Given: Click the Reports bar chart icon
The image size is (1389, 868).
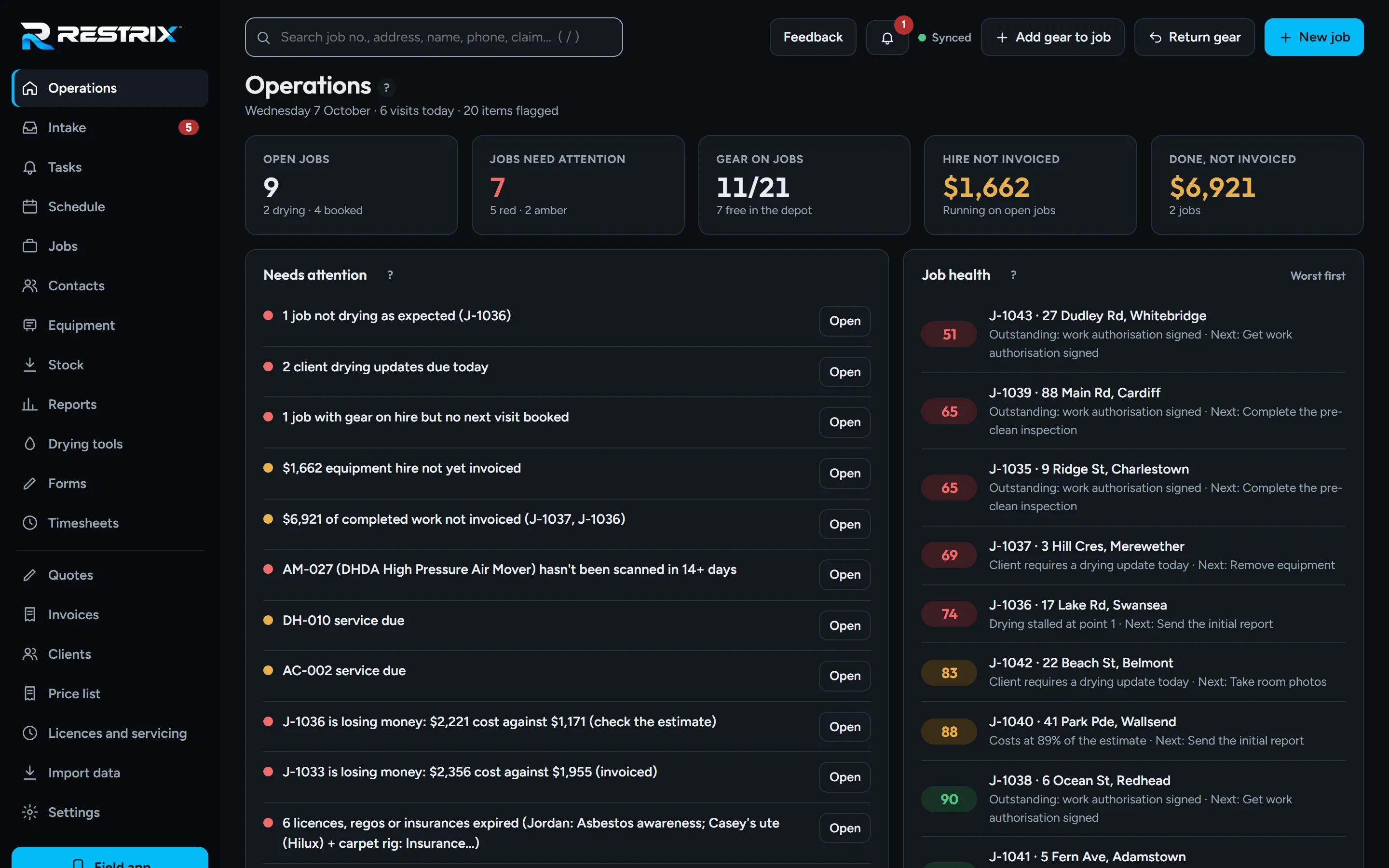Looking at the screenshot, I should tap(30, 405).
